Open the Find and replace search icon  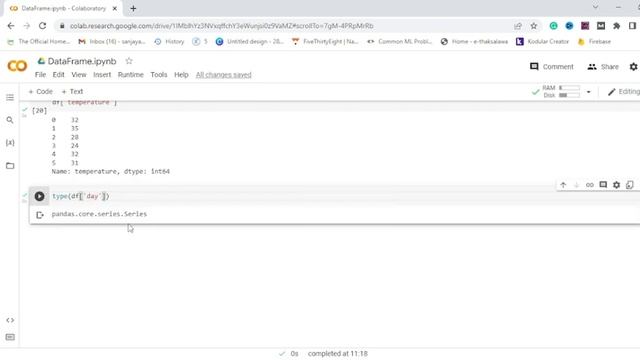point(10,120)
